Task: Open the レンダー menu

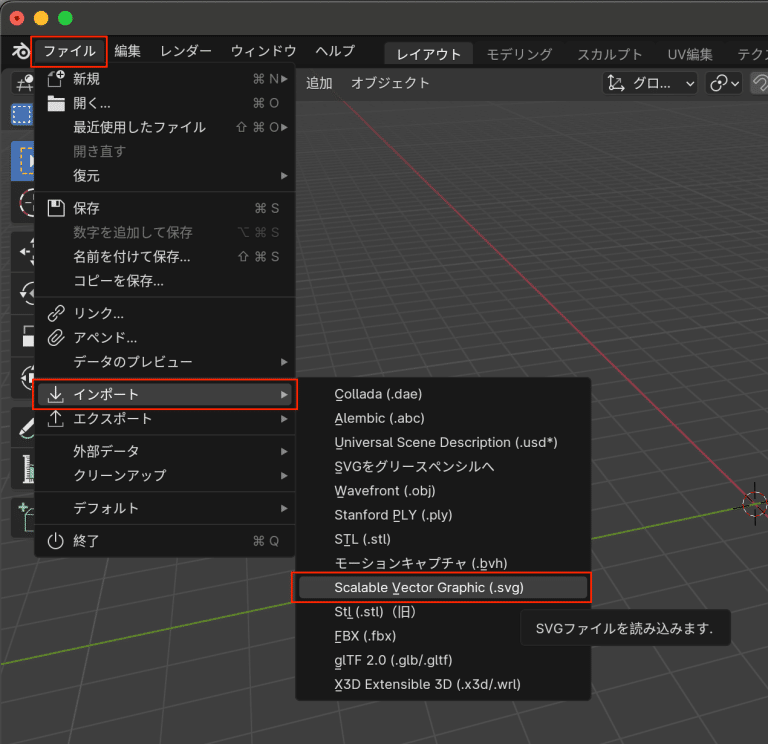Action: [186, 51]
